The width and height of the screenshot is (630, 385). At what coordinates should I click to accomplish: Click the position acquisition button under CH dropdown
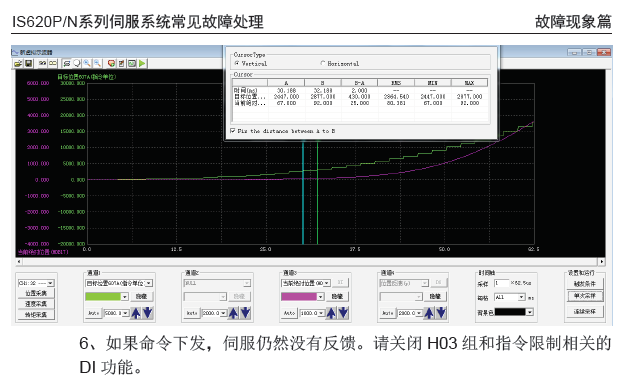[x=36, y=293]
